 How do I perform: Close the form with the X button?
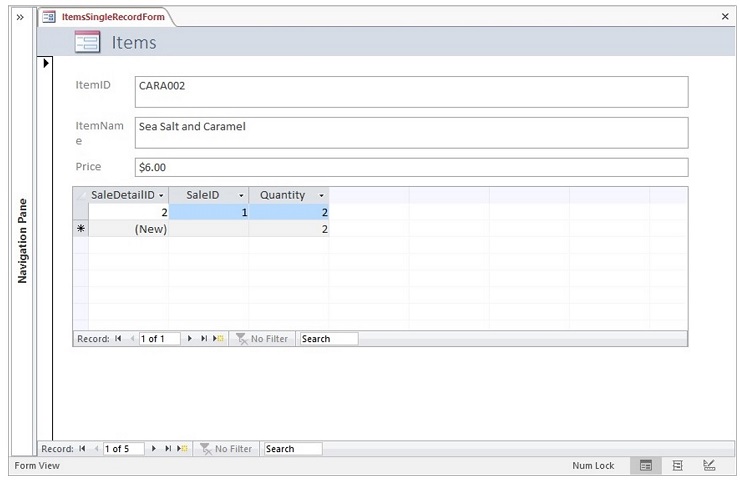[725, 17]
